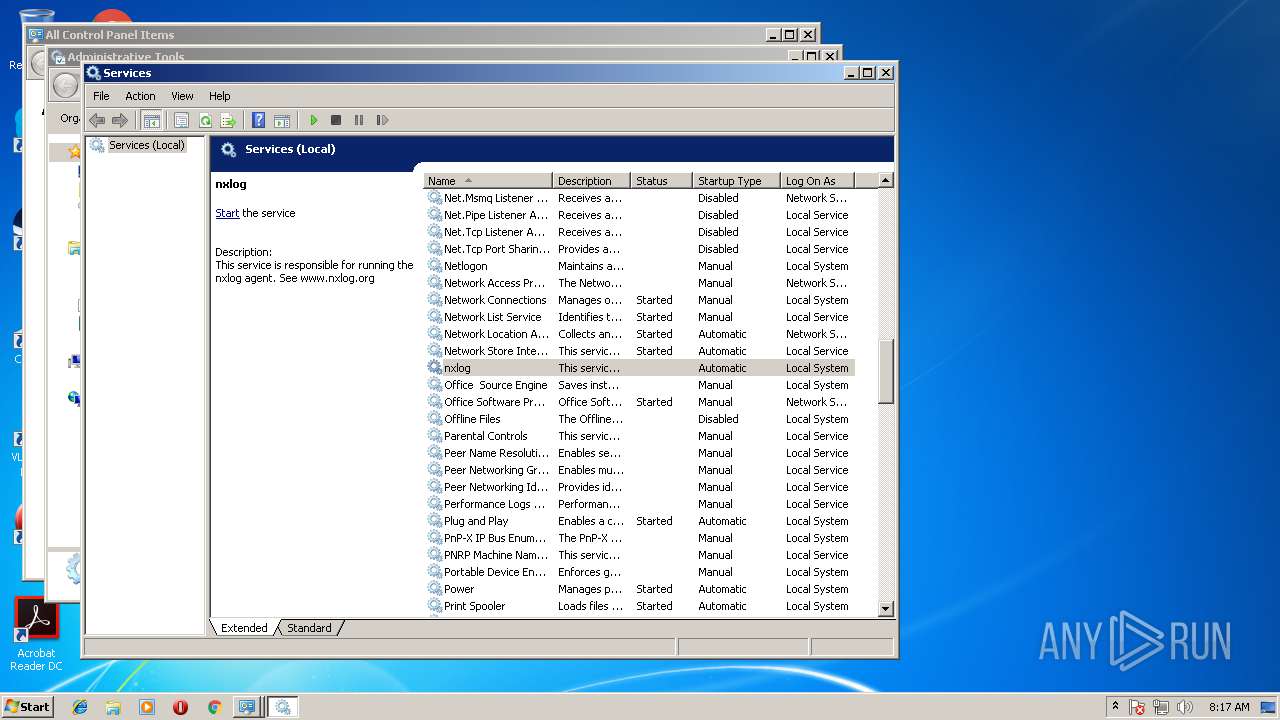Click the clock showing 8:17 AM

tap(1229, 707)
